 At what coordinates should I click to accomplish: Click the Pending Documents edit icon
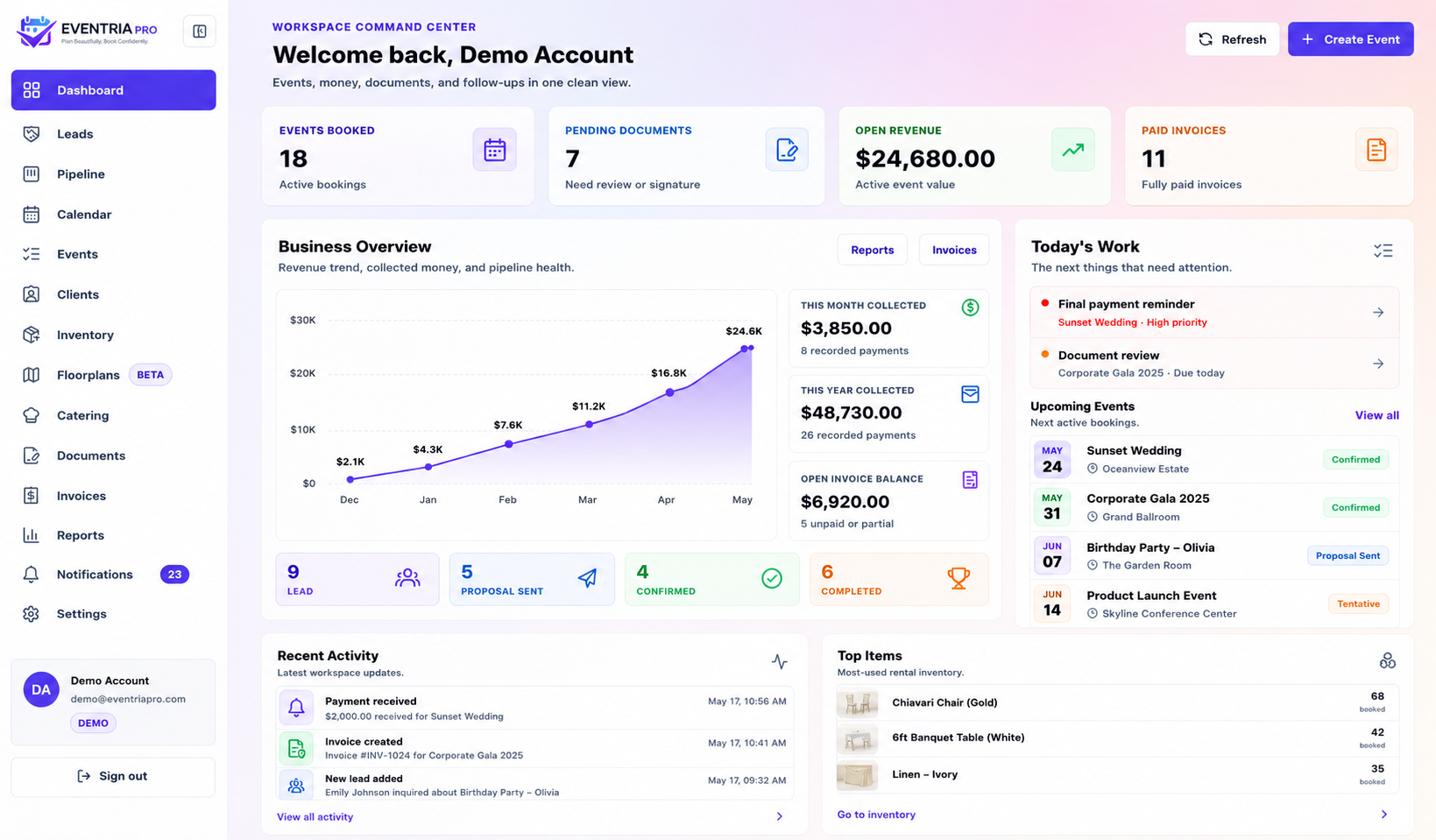pyautogui.click(x=787, y=150)
